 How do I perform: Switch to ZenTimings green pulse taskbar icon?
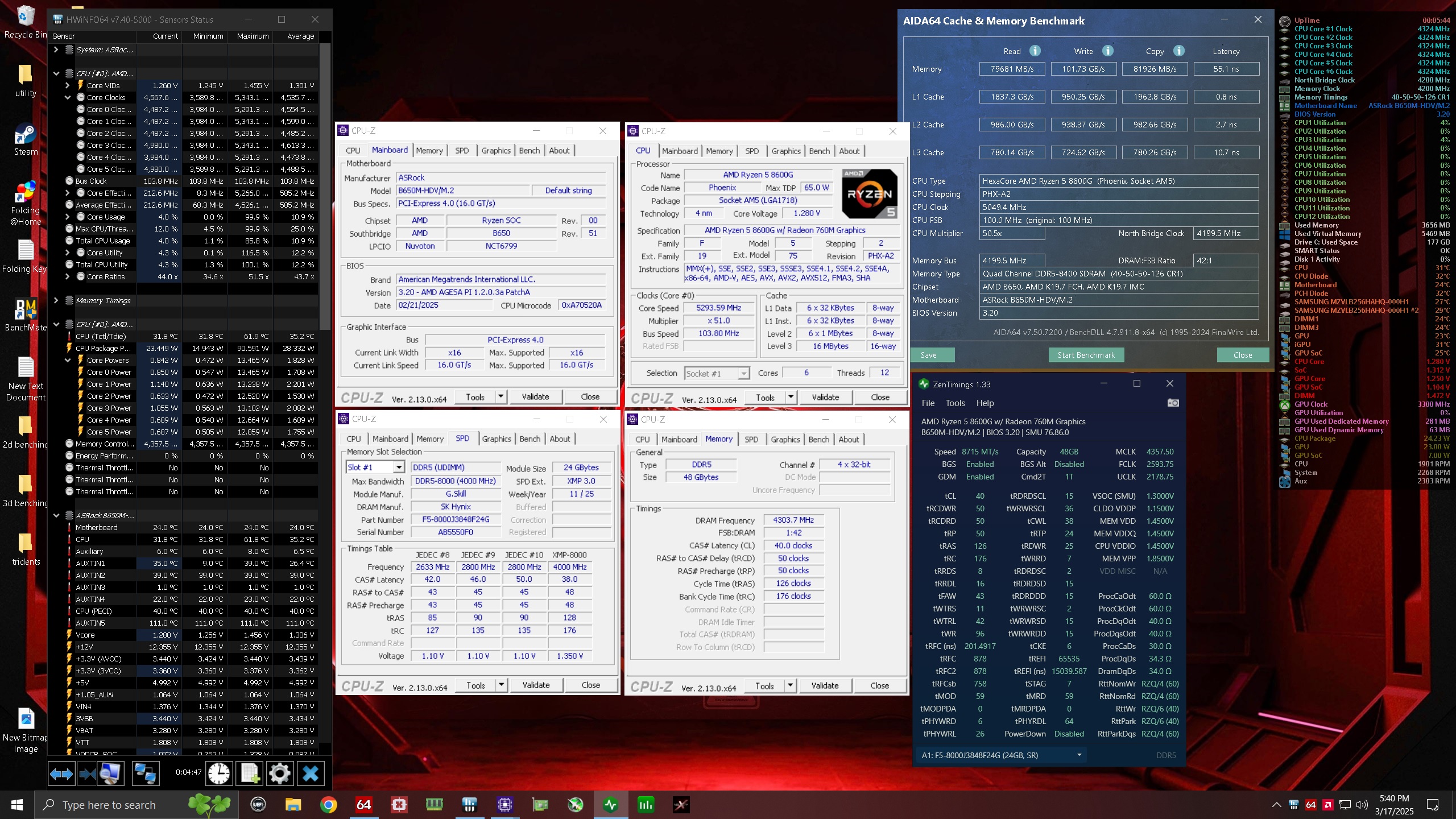click(x=610, y=804)
